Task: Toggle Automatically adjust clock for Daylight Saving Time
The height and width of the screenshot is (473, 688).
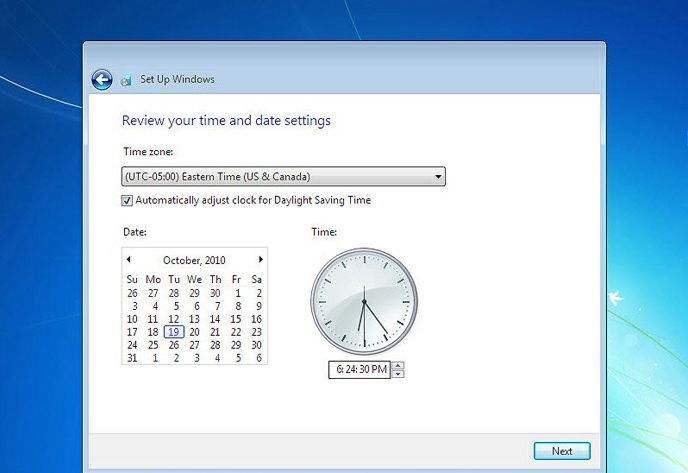Action: [x=127, y=201]
